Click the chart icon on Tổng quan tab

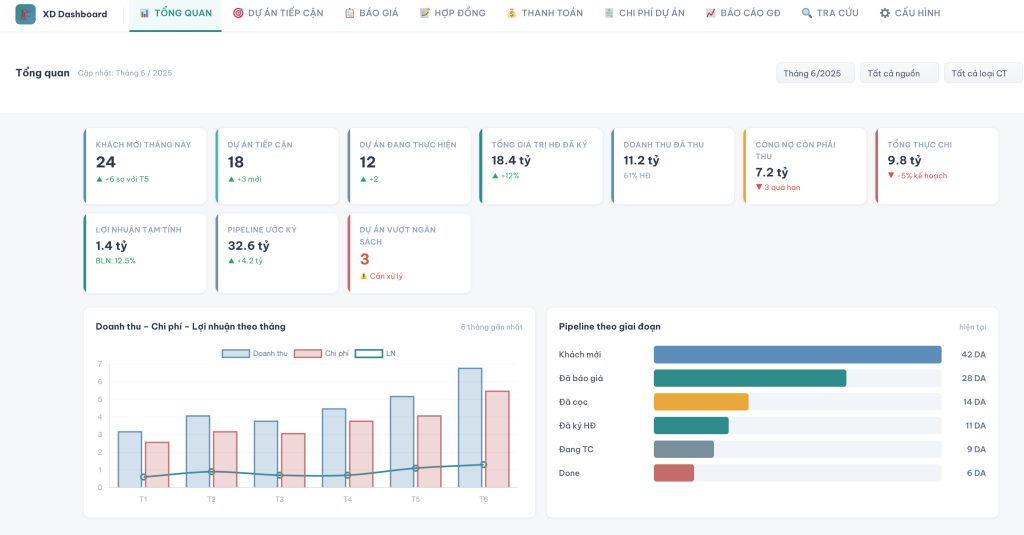[144, 13]
